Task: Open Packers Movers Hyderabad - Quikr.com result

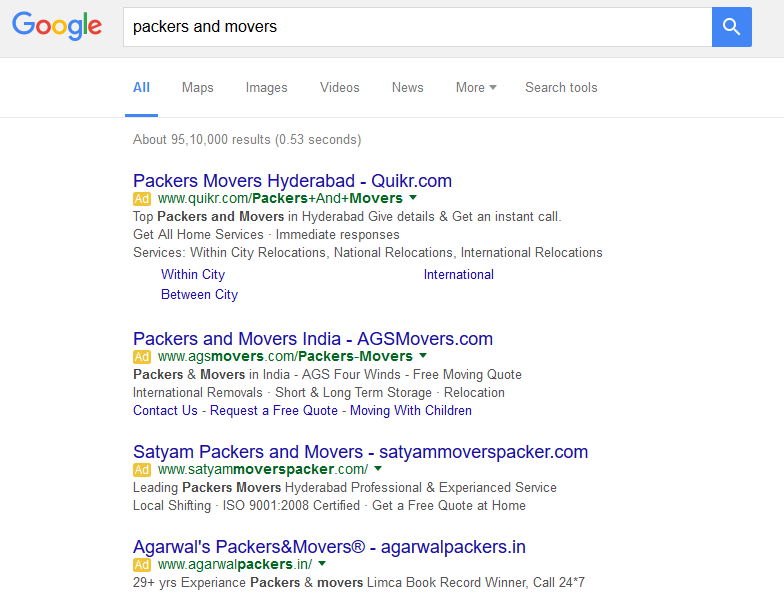Action: tap(292, 180)
